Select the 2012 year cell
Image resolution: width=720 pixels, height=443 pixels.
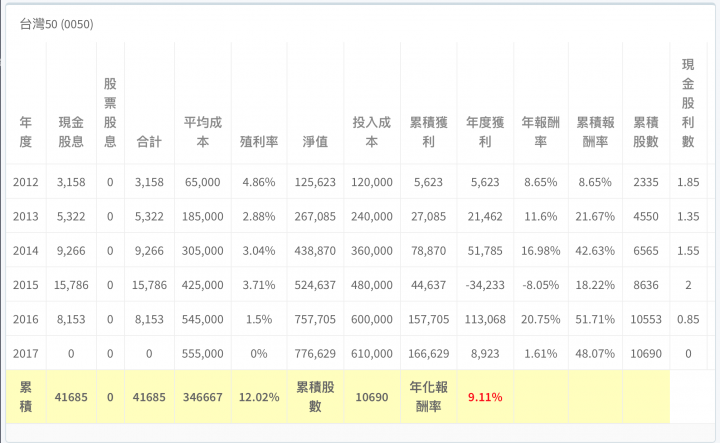[26, 182]
